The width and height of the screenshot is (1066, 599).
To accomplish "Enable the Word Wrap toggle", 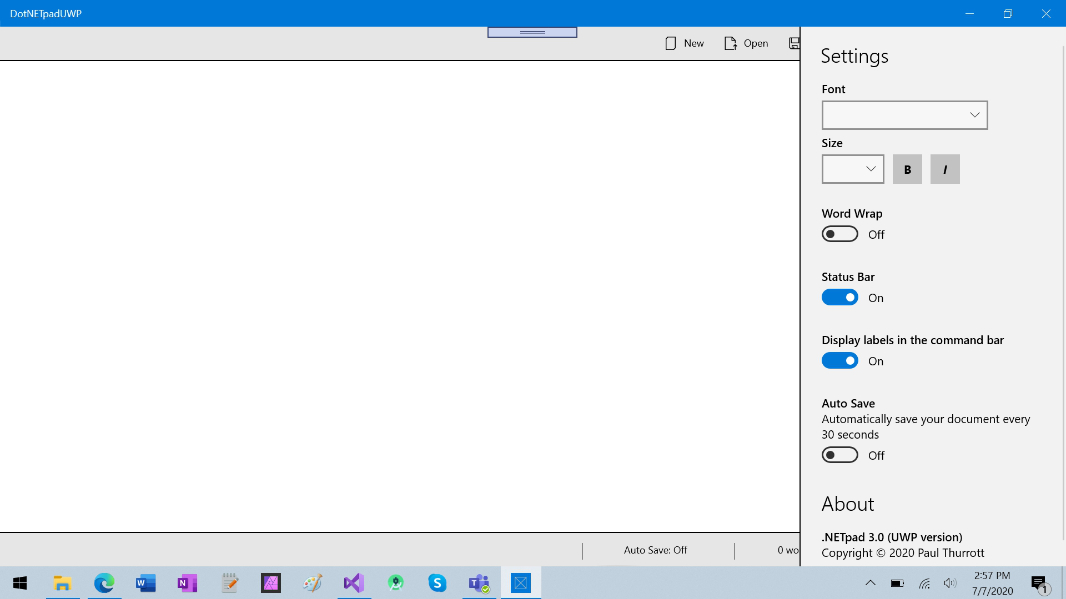I will click(x=840, y=234).
